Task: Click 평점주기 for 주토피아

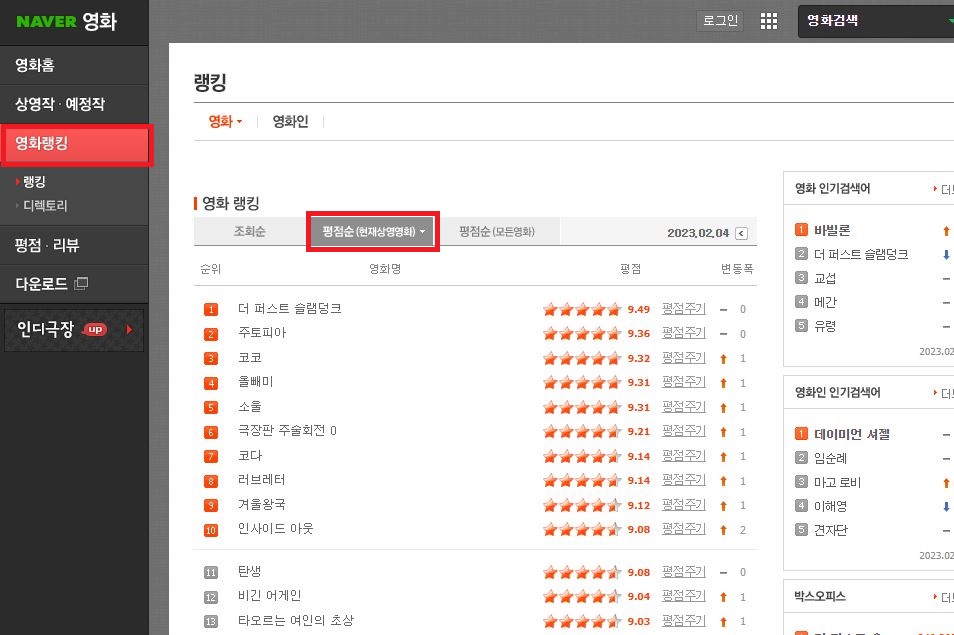Action: click(x=683, y=333)
